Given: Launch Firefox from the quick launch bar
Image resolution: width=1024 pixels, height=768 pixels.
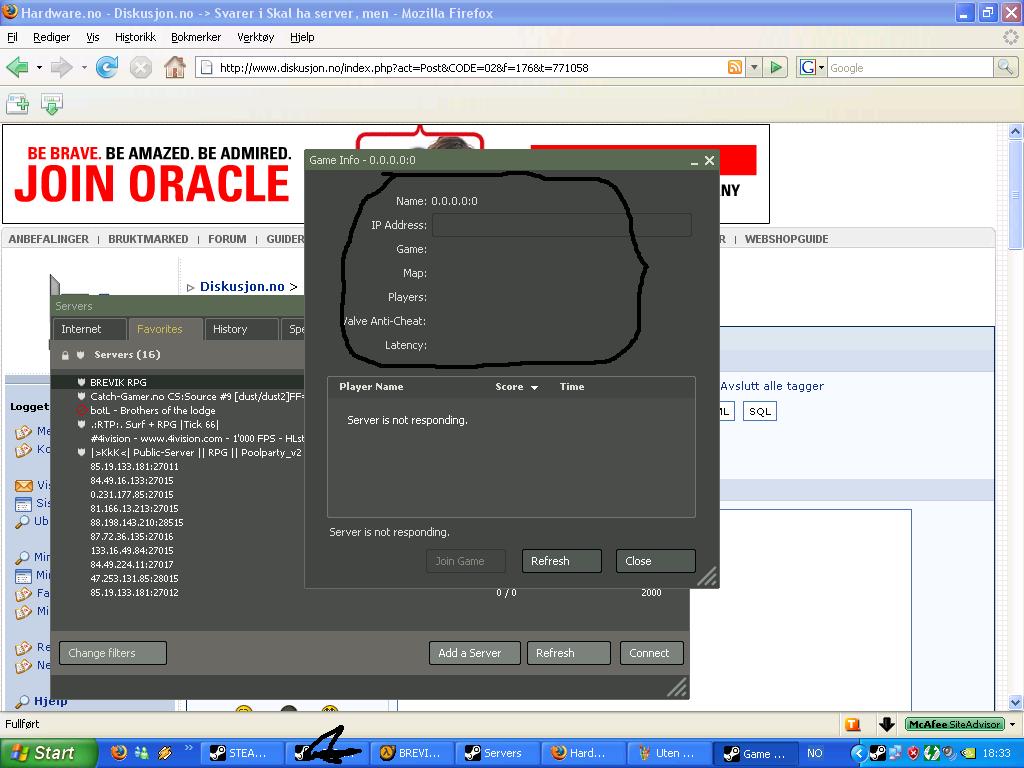Looking at the screenshot, I should pyautogui.click(x=119, y=753).
